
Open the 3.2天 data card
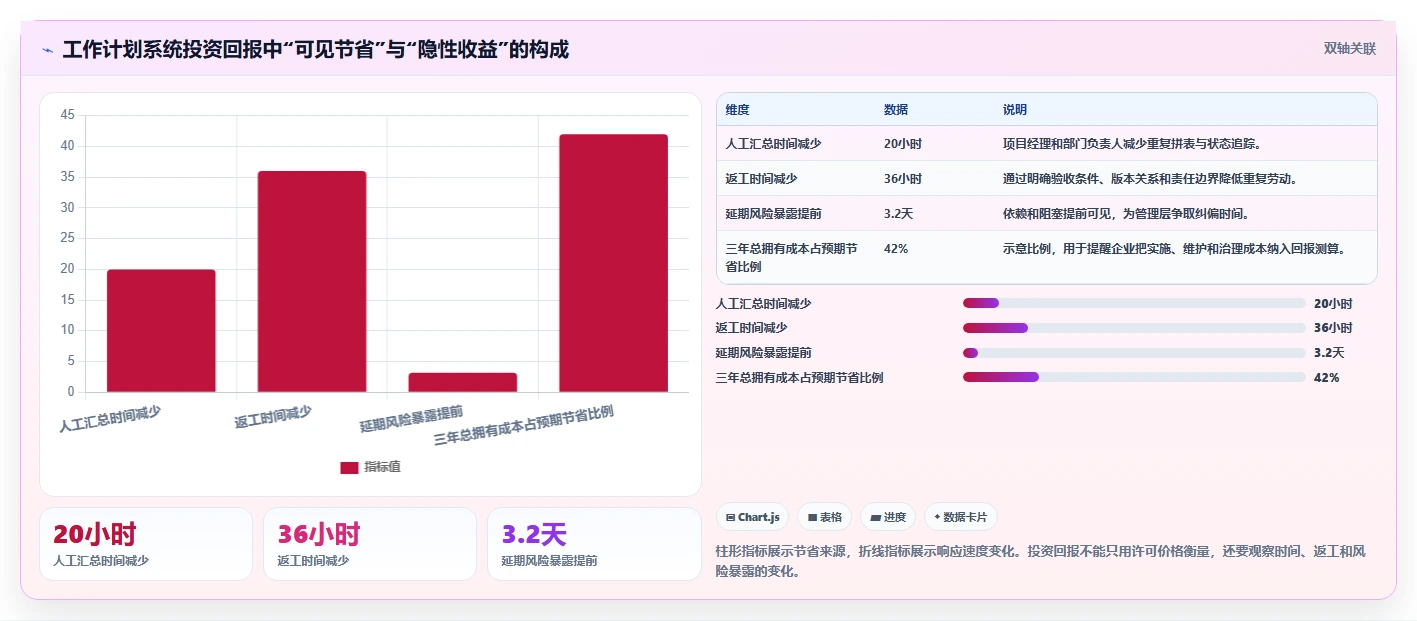tap(594, 544)
